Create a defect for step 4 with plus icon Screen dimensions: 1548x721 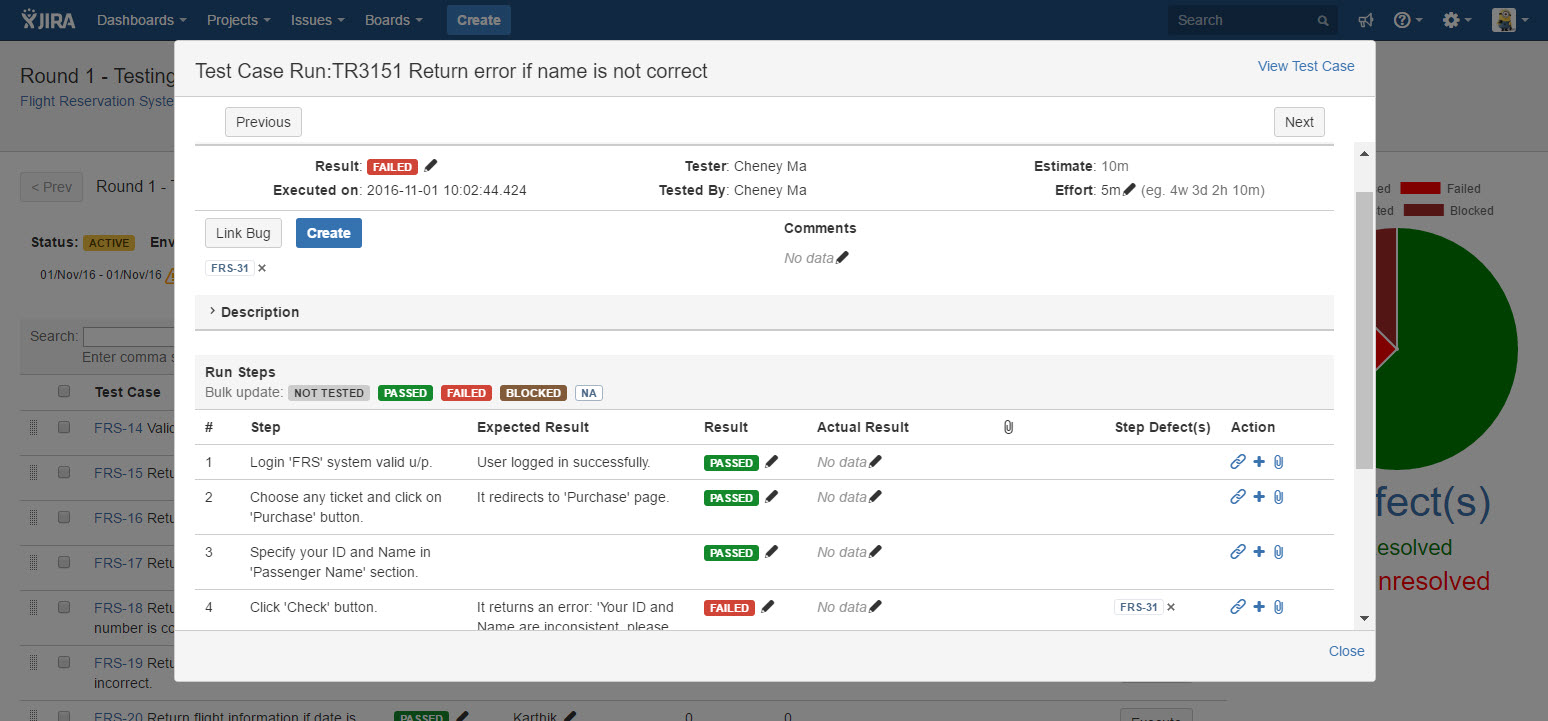[x=1259, y=607]
